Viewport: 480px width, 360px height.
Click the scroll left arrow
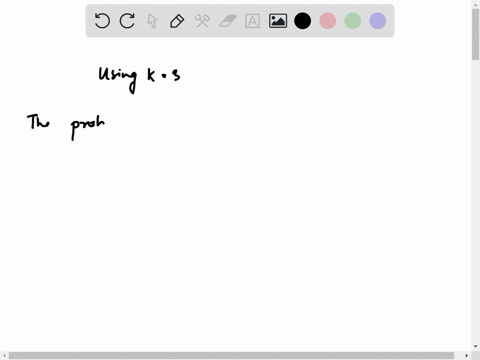4,356
